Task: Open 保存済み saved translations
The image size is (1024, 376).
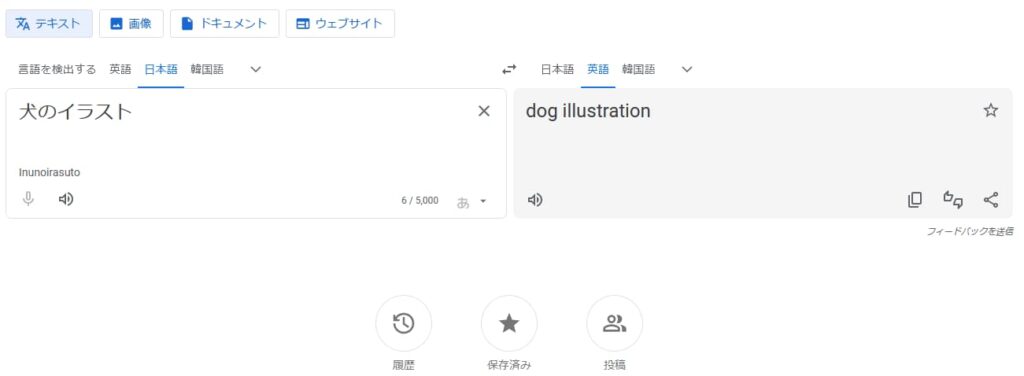Action: coord(509,323)
